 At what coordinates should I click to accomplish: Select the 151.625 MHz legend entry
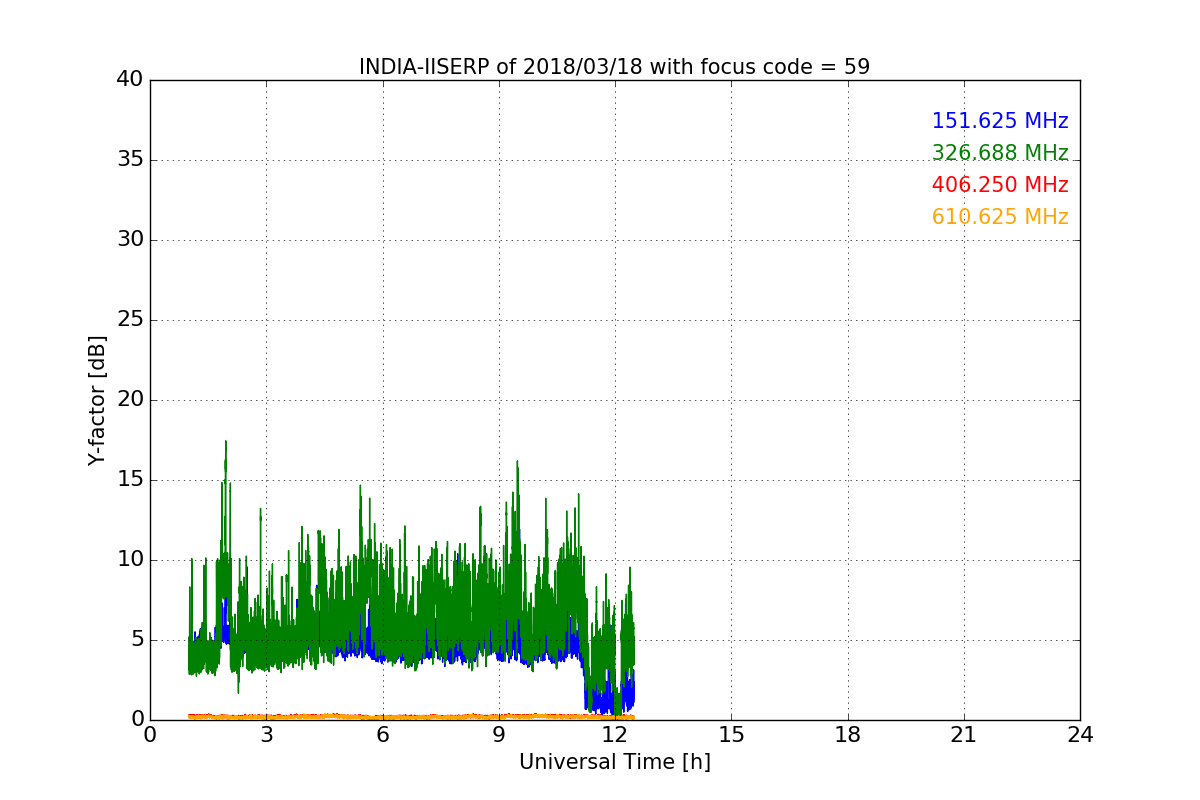click(x=1000, y=121)
